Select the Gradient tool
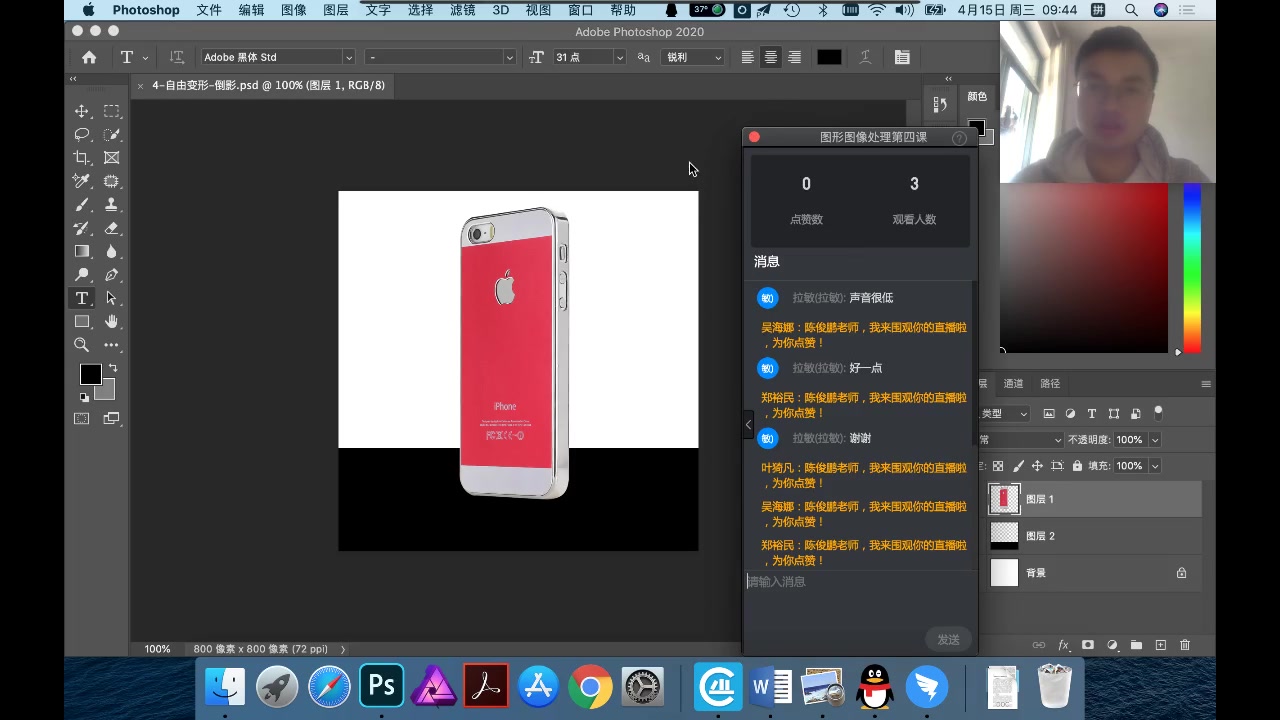 [x=82, y=251]
